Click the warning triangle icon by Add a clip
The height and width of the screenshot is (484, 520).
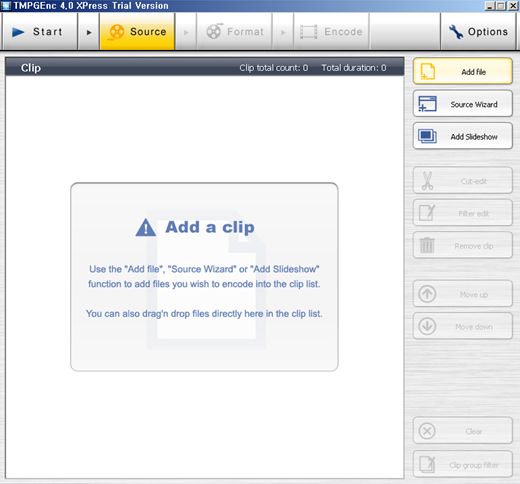146,227
